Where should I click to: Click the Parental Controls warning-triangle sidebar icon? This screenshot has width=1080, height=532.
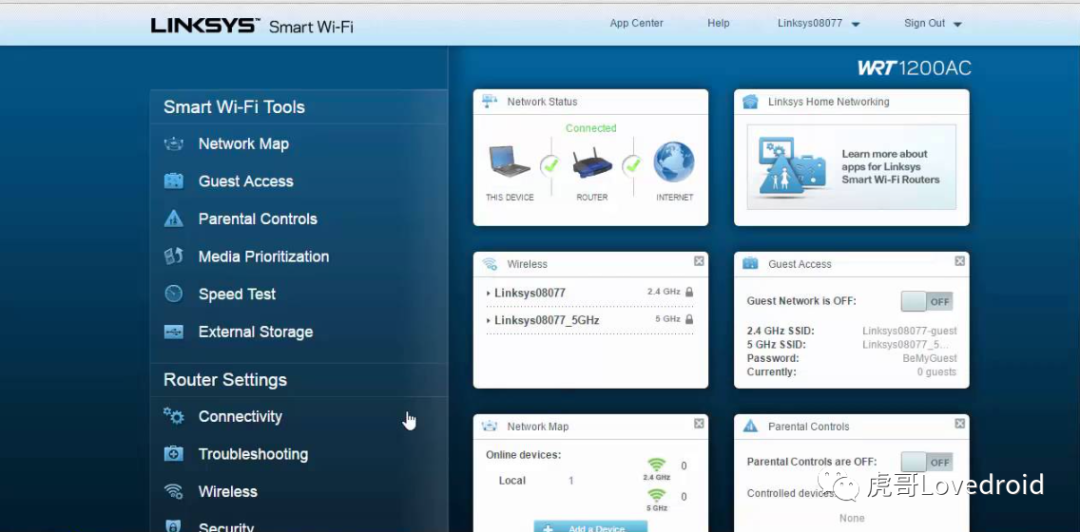point(173,219)
